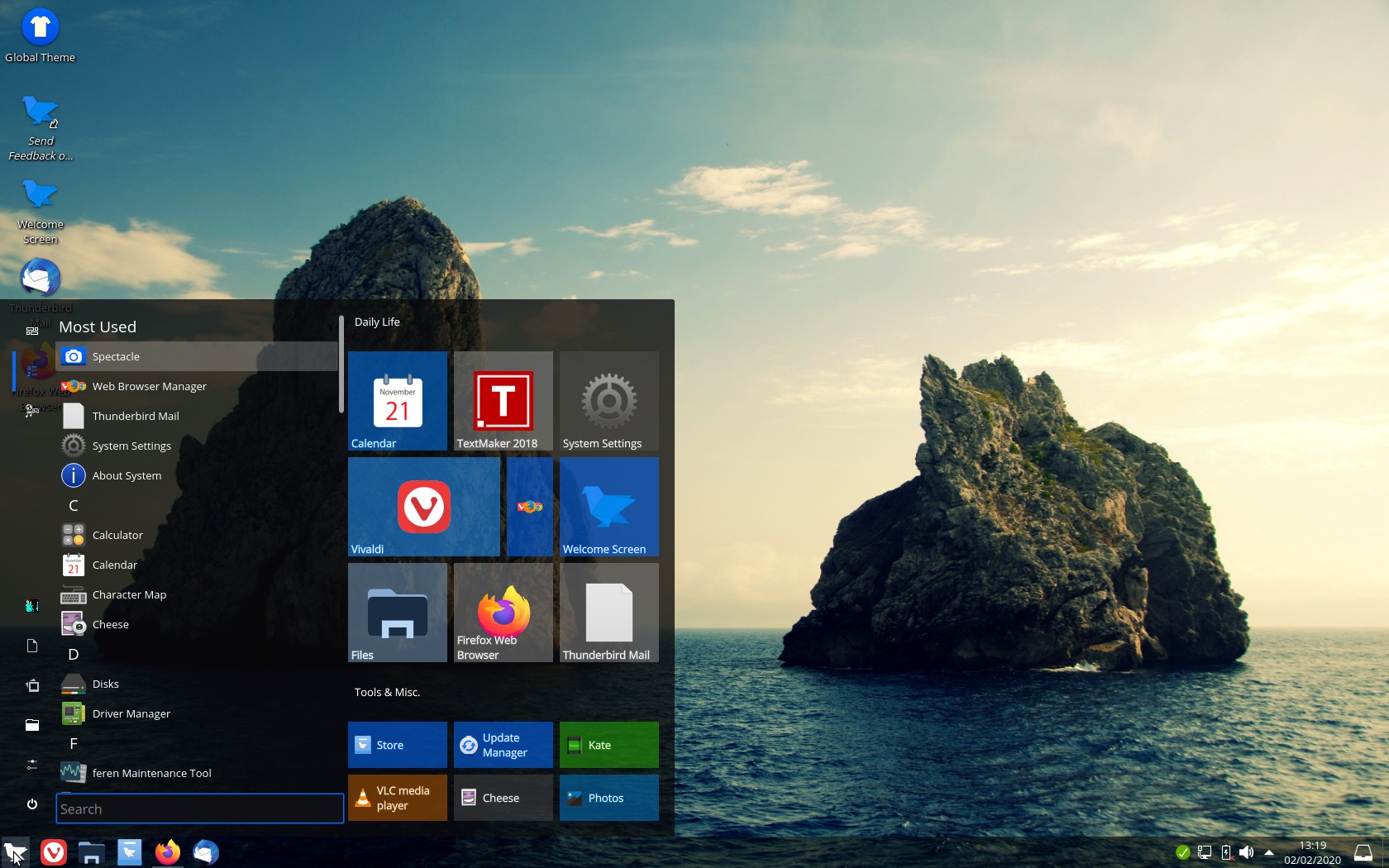Click the power icon in the menu sidebar
Screen dimensions: 1389x868
click(32, 804)
